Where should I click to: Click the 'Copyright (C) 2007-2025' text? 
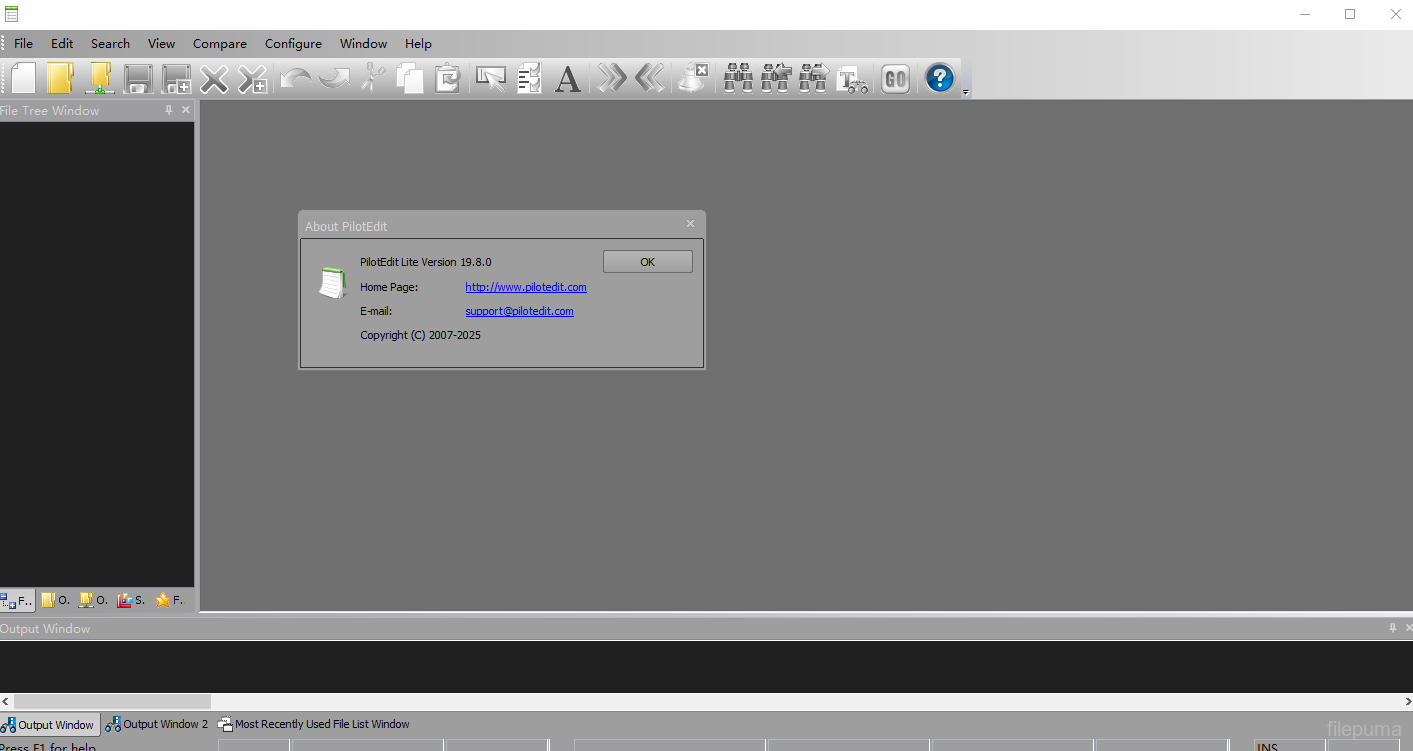coord(420,335)
